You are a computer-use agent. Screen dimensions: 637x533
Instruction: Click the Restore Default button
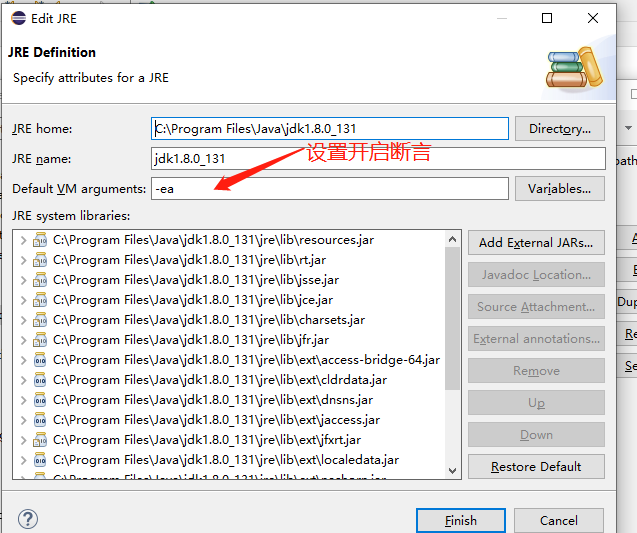536,466
